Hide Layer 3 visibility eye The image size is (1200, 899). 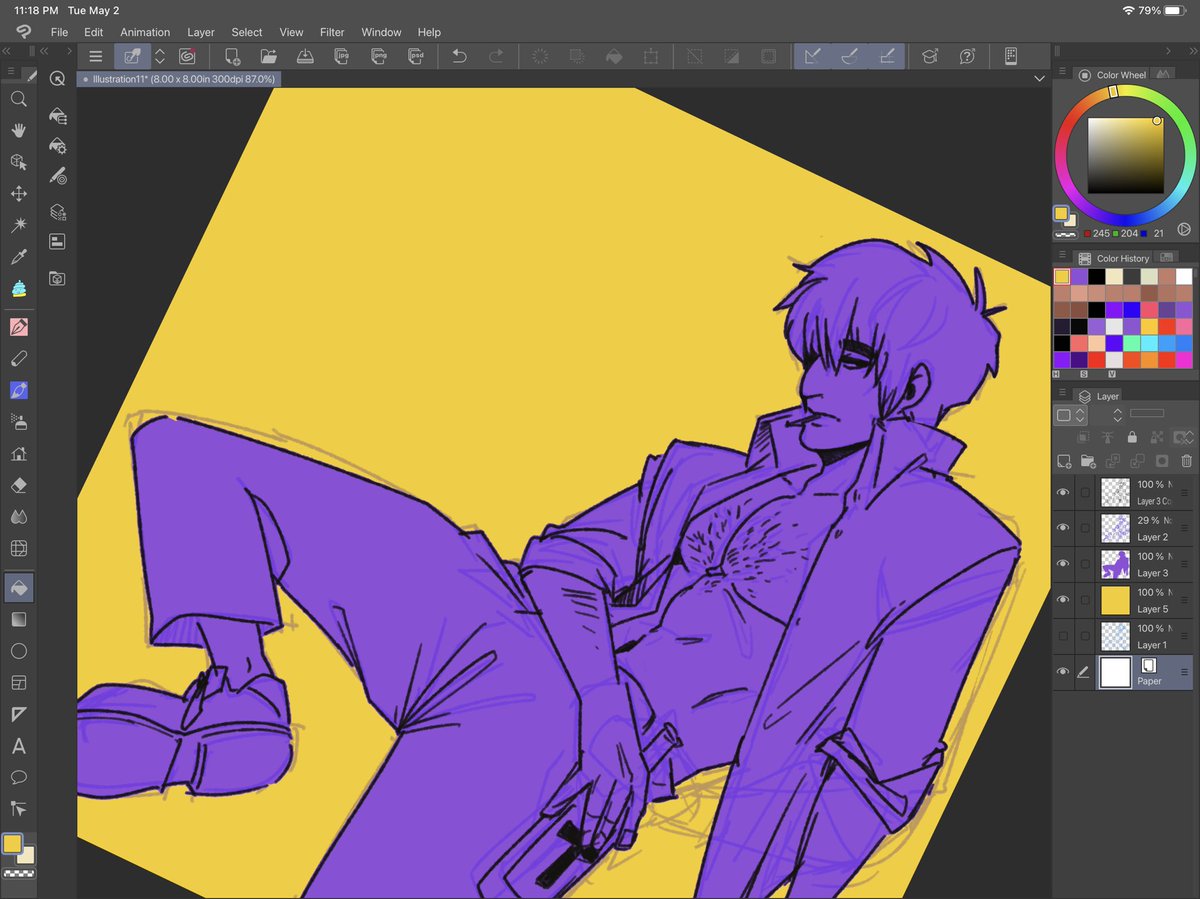(1063, 563)
